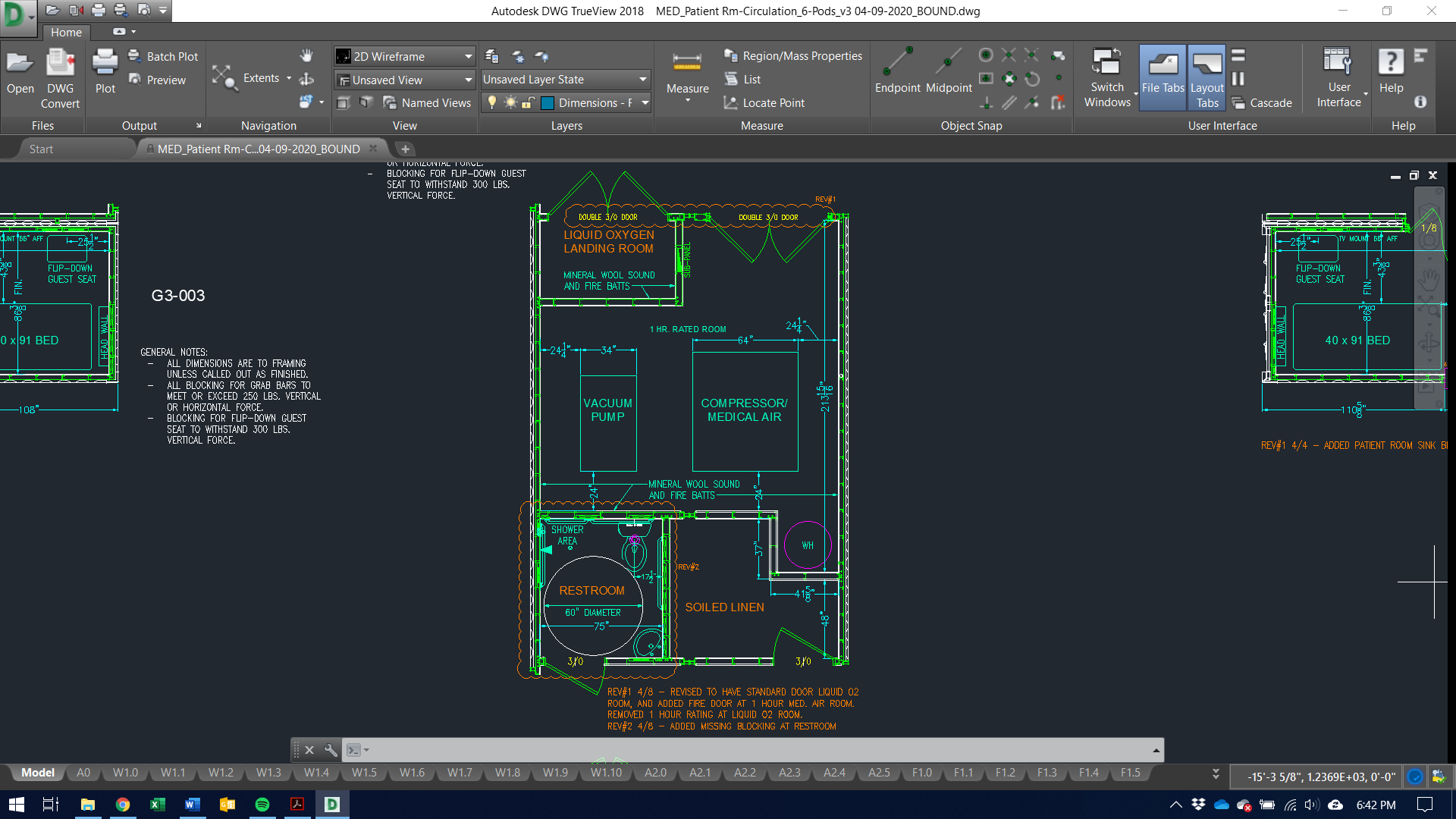This screenshot has width=1456, height=819.
Task: Click the About info icon in Help panel
Action: coord(1420,102)
